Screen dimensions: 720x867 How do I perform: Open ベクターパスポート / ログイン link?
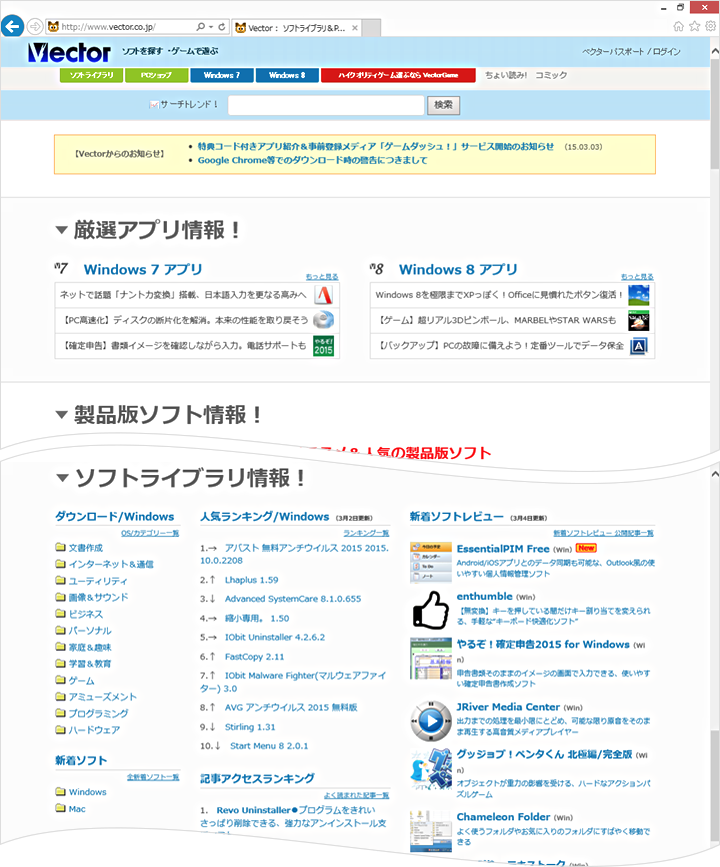click(x=631, y=51)
